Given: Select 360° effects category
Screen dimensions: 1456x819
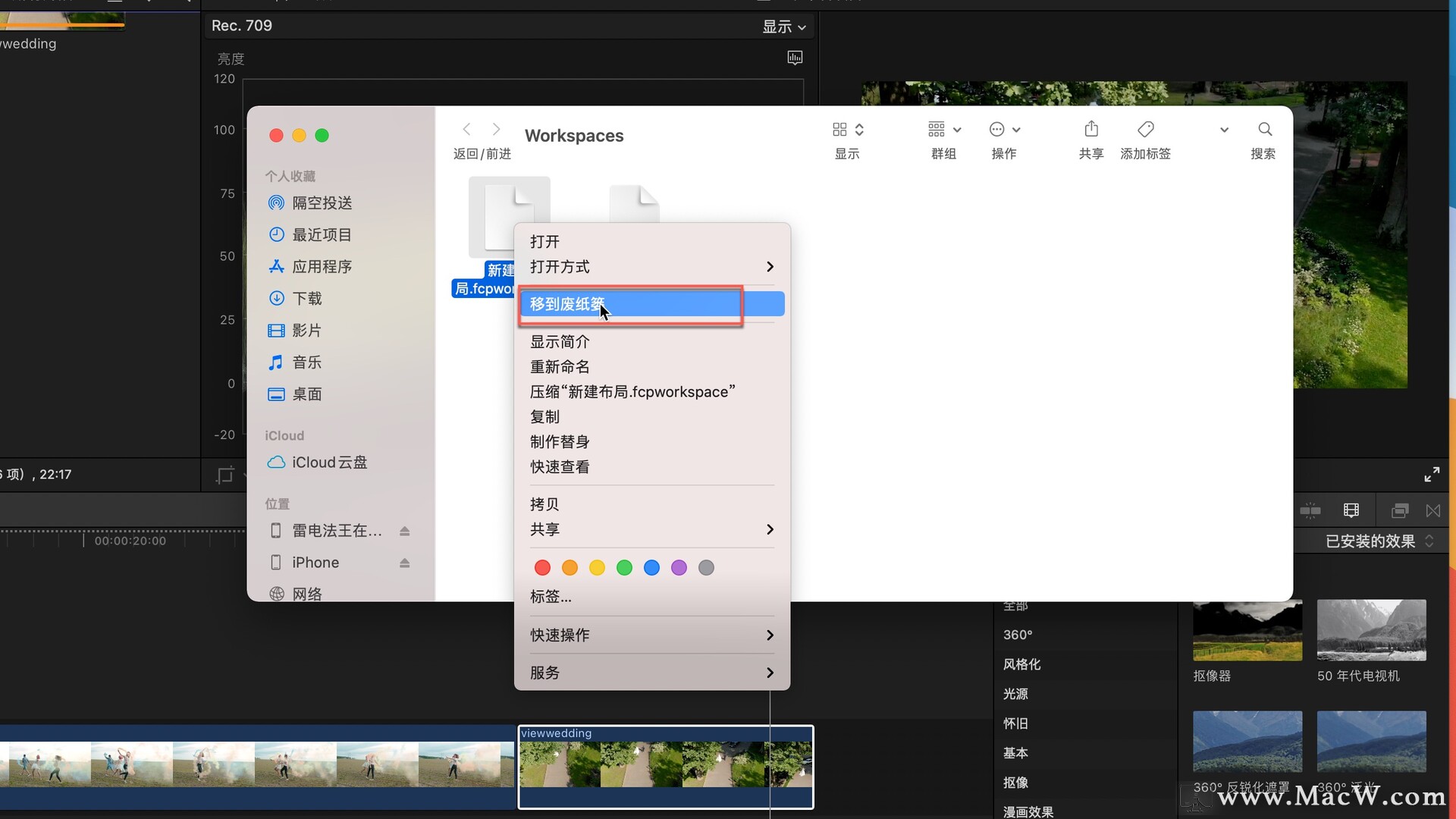Looking at the screenshot, I should (x=1018, y=635).
